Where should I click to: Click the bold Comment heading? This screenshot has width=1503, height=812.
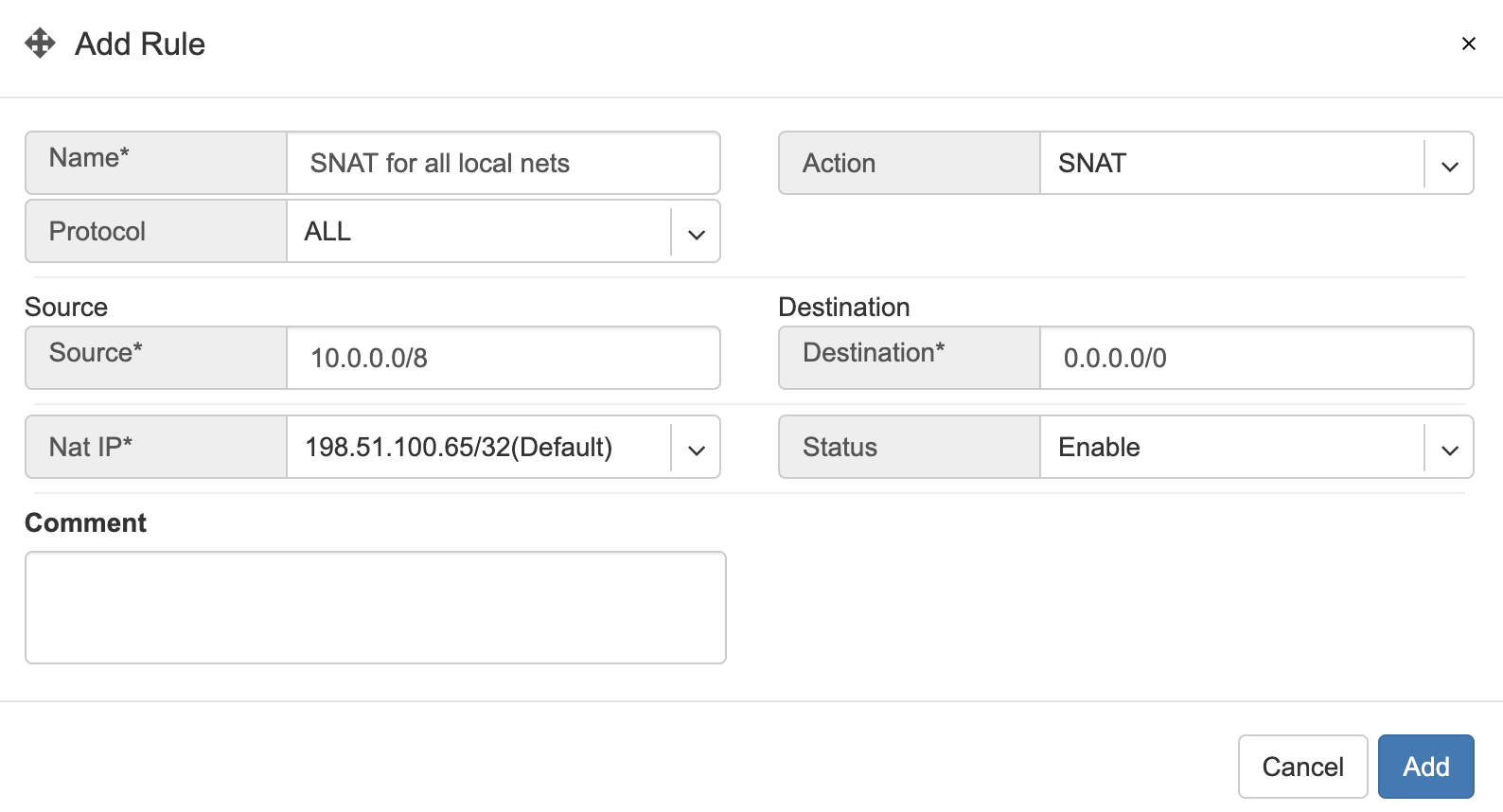click(x=85, y=523)
